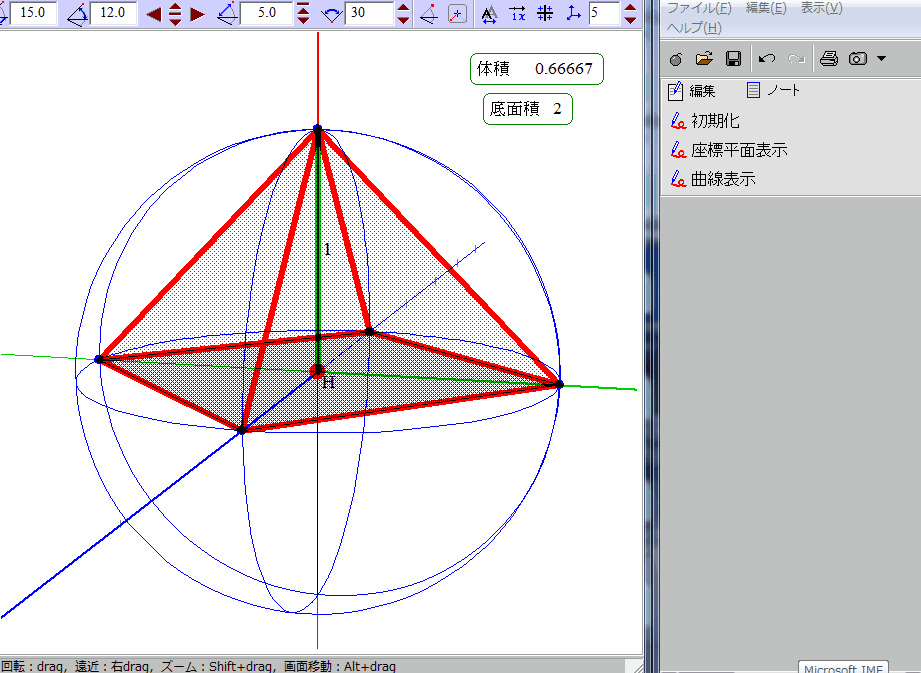
Task: Click the 座標平面表示 script button
Action: pos(739,151)
